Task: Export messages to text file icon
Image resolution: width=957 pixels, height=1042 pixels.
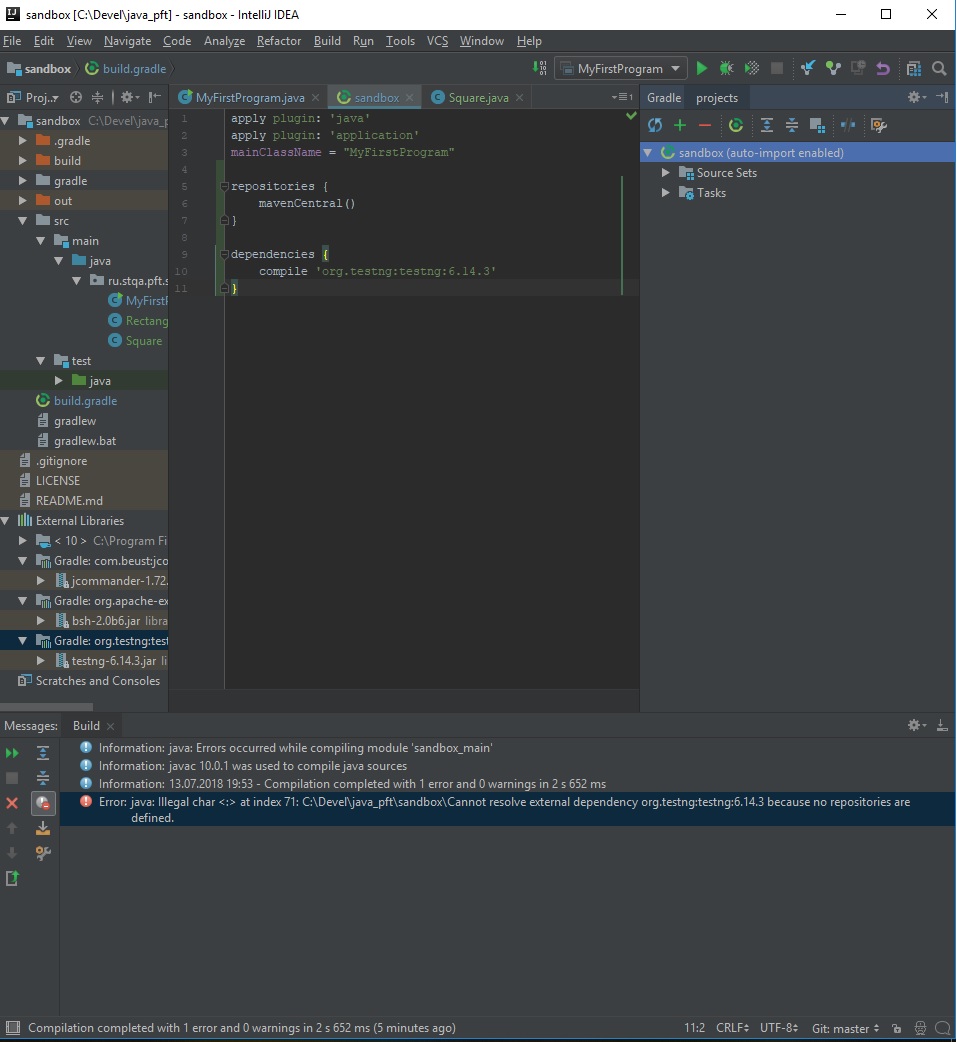Action: click(x=12, y=879)
